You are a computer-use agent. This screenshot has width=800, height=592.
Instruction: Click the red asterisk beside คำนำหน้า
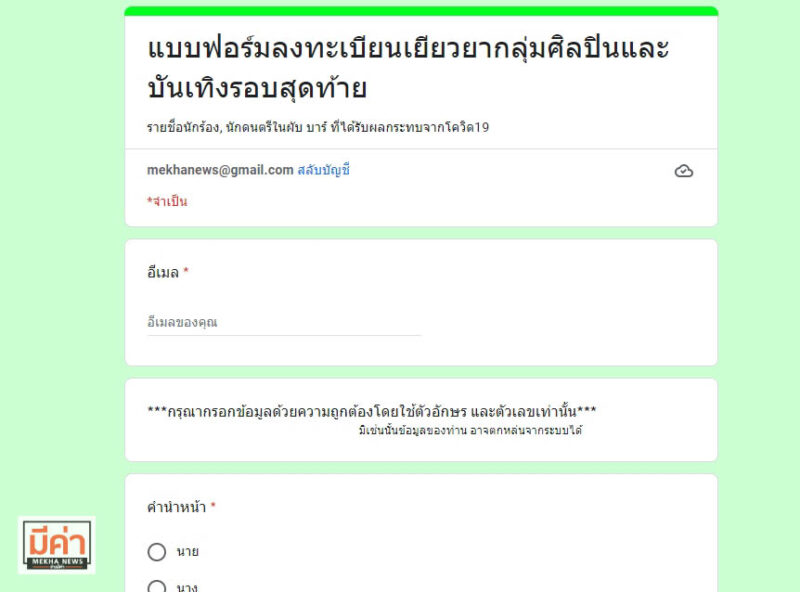tap(213, 505)
